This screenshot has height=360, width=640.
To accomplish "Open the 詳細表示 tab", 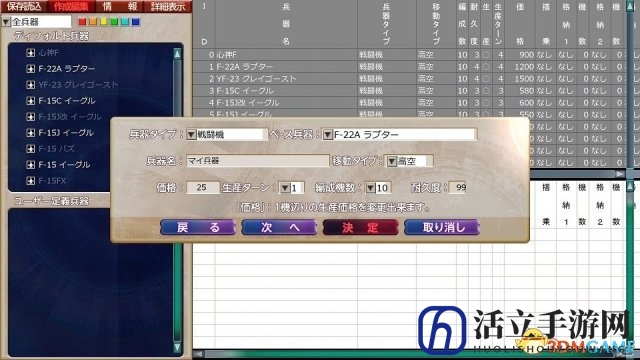I will tap(168, 6).
